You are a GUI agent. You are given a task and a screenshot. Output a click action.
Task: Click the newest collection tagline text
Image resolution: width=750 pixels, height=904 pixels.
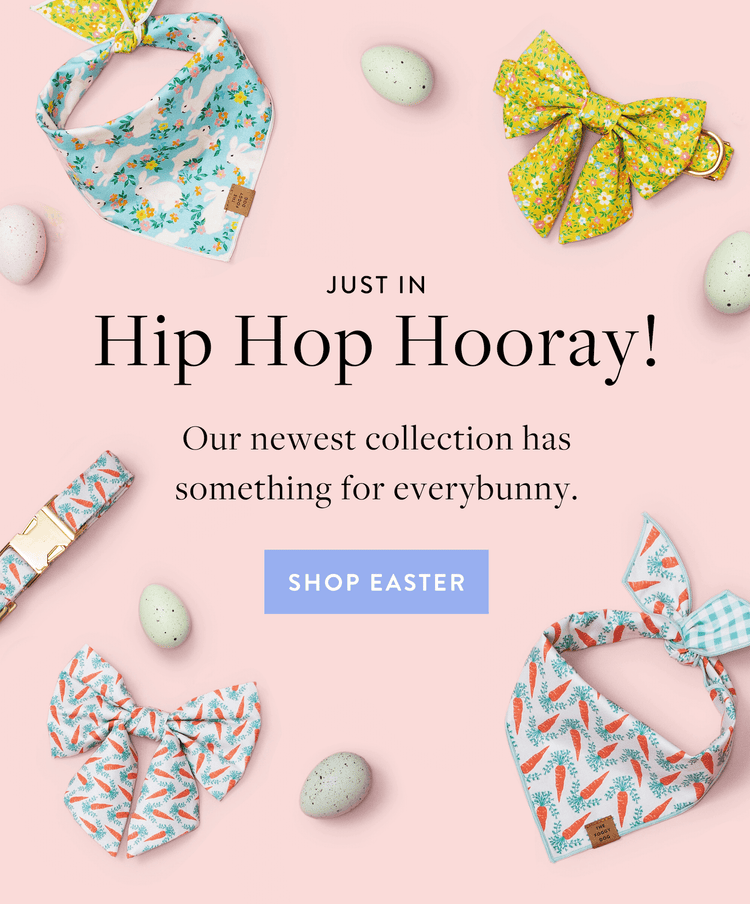coord(376,464)
